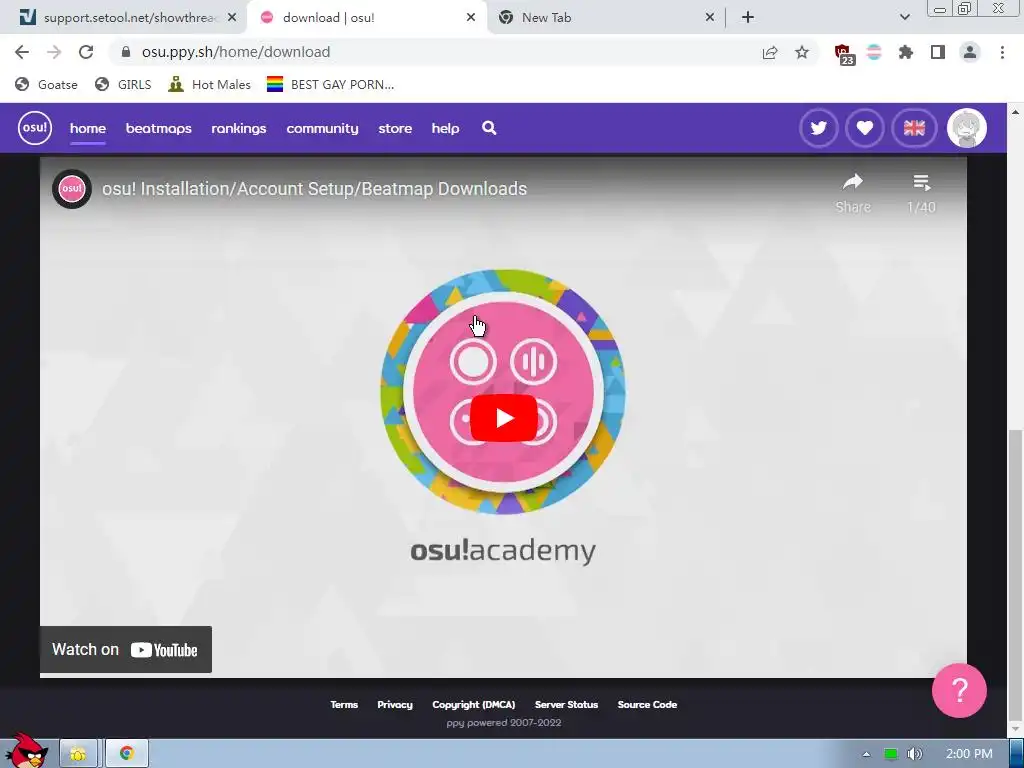Viewport: 1024px width, 768px height.
Task: Go back with browser back arrow
Action: 22,52
